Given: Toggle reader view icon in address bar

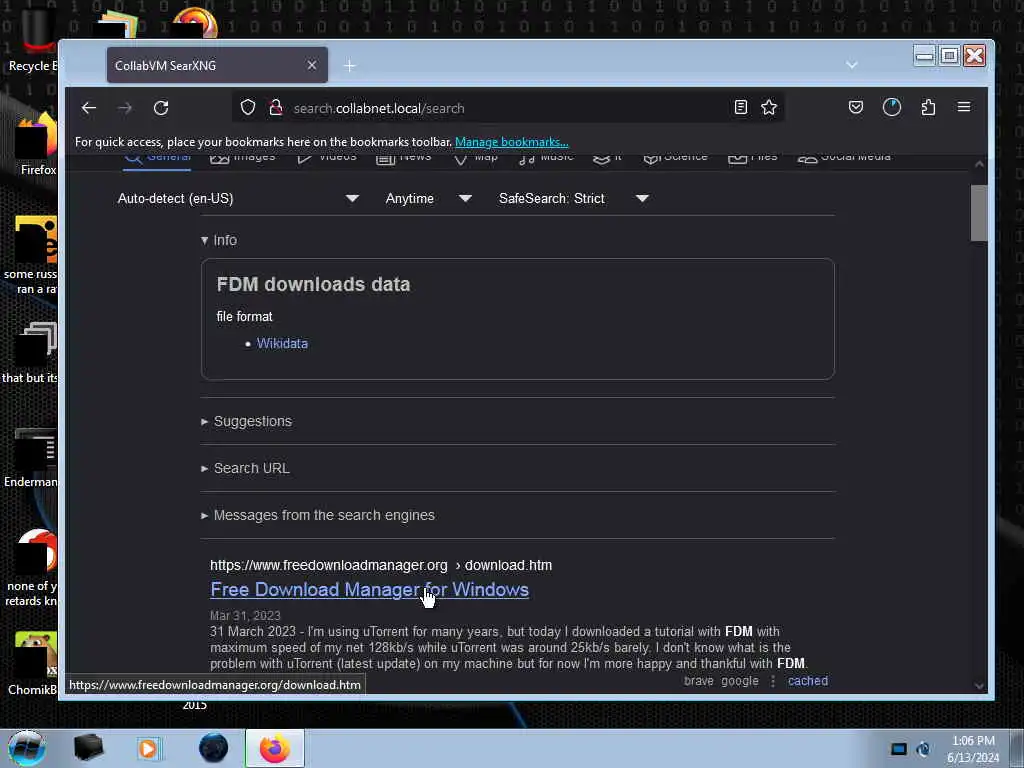Looking at the screenshot, I should (x=741, y=107).
